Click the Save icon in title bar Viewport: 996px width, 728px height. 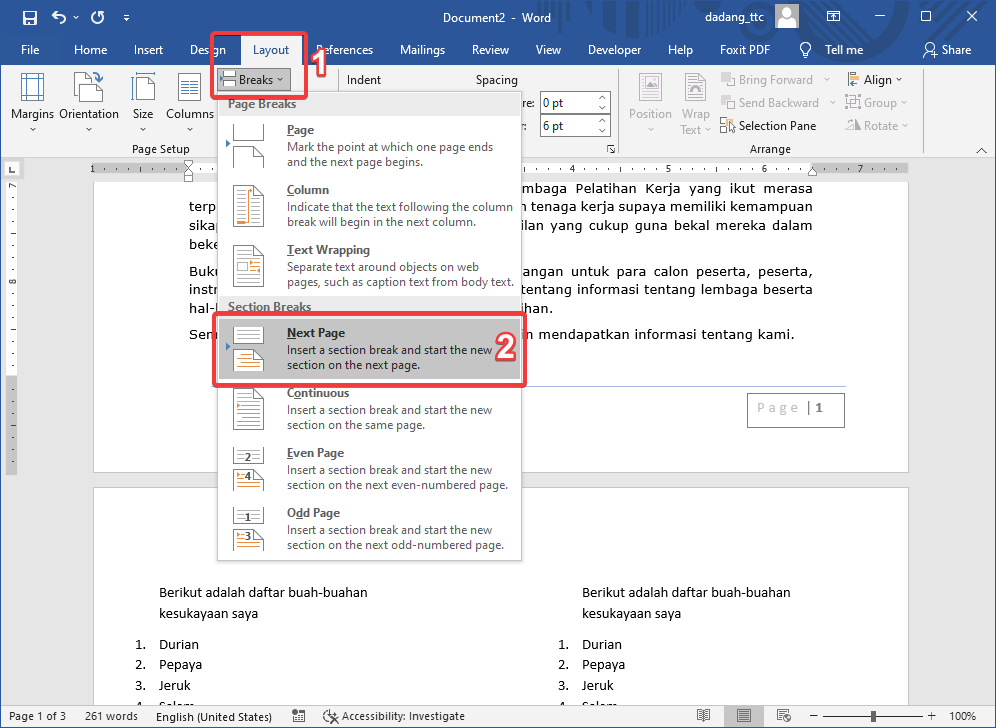(29, 18)
